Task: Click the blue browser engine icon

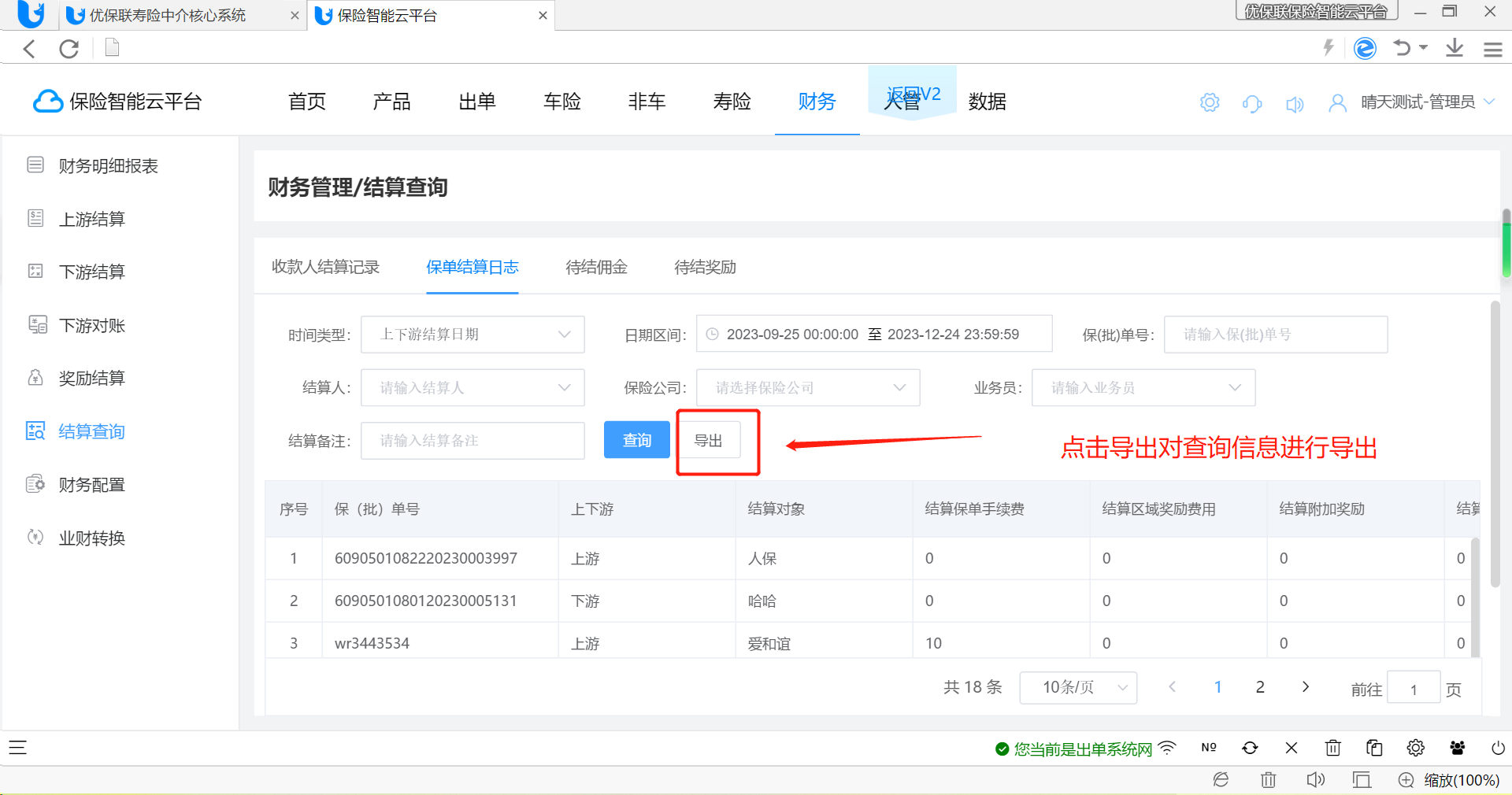Action: click(x=1365, y=48)
